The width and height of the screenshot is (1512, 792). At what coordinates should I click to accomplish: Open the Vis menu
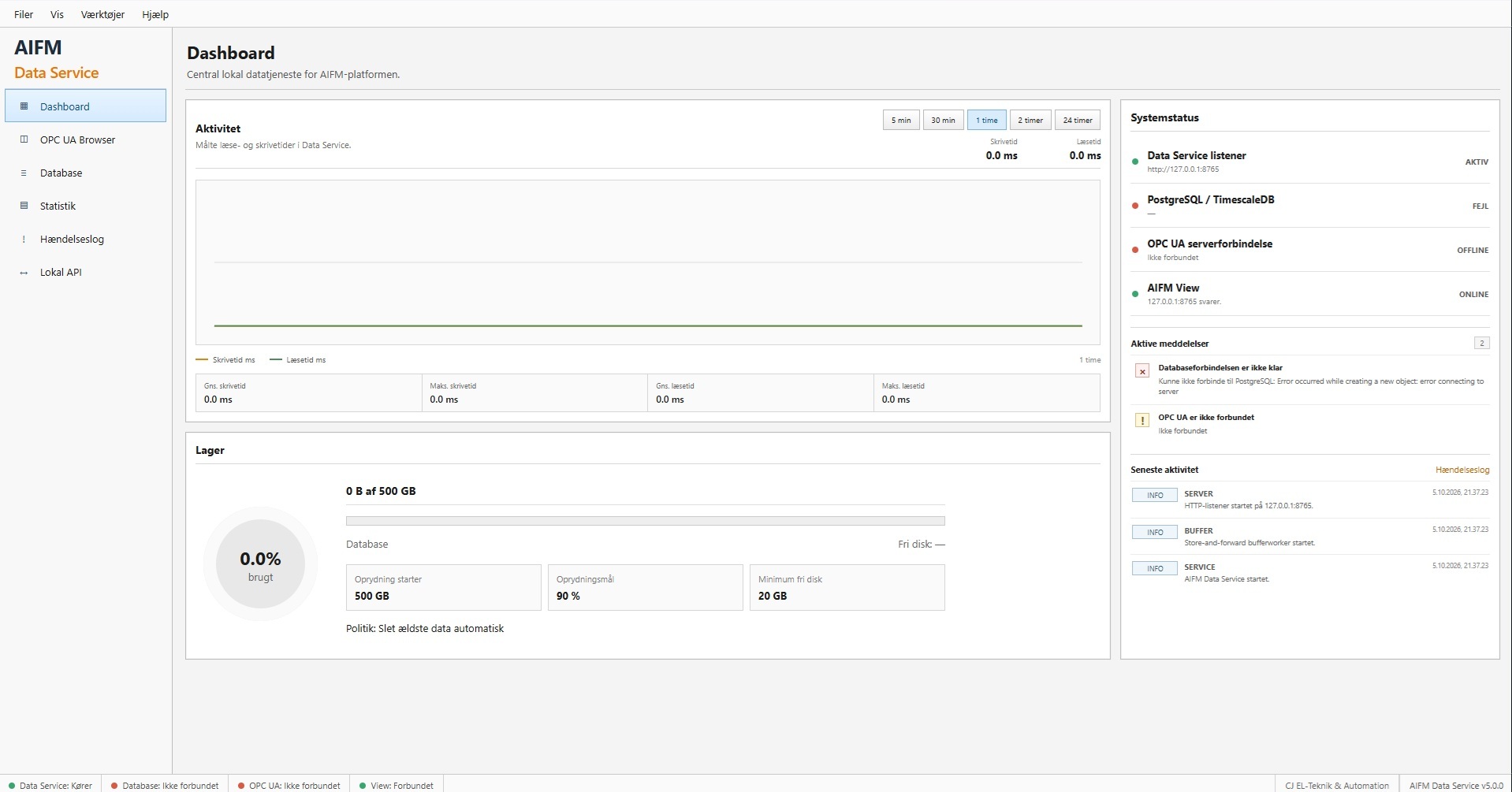[57, 14]
